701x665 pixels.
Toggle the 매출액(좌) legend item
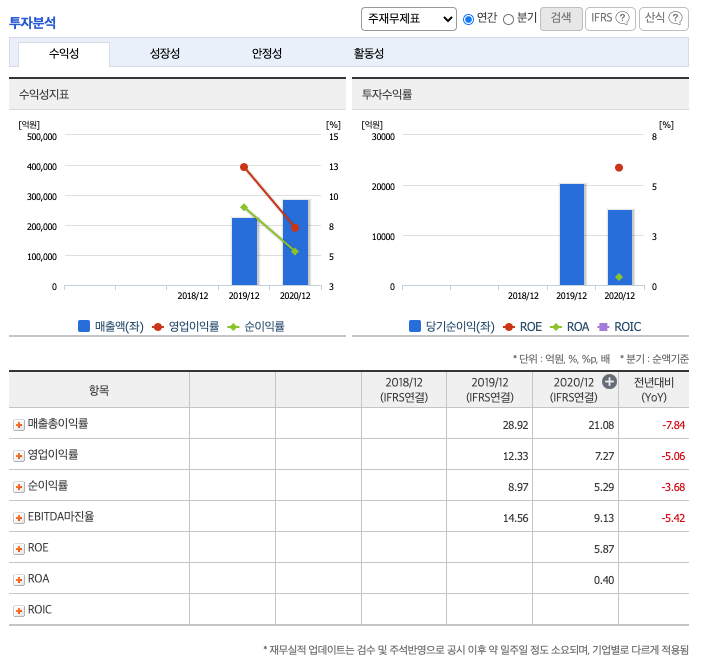[x=111, y=326]
